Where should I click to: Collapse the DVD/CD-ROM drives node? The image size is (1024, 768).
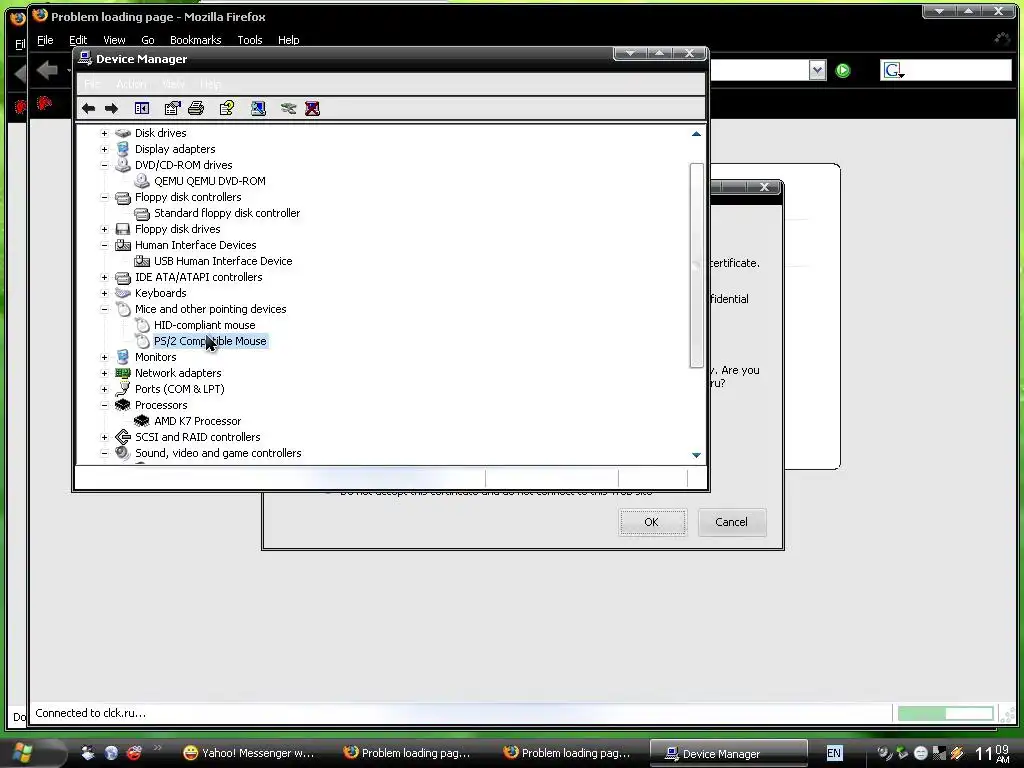click(x=104, y=165)
